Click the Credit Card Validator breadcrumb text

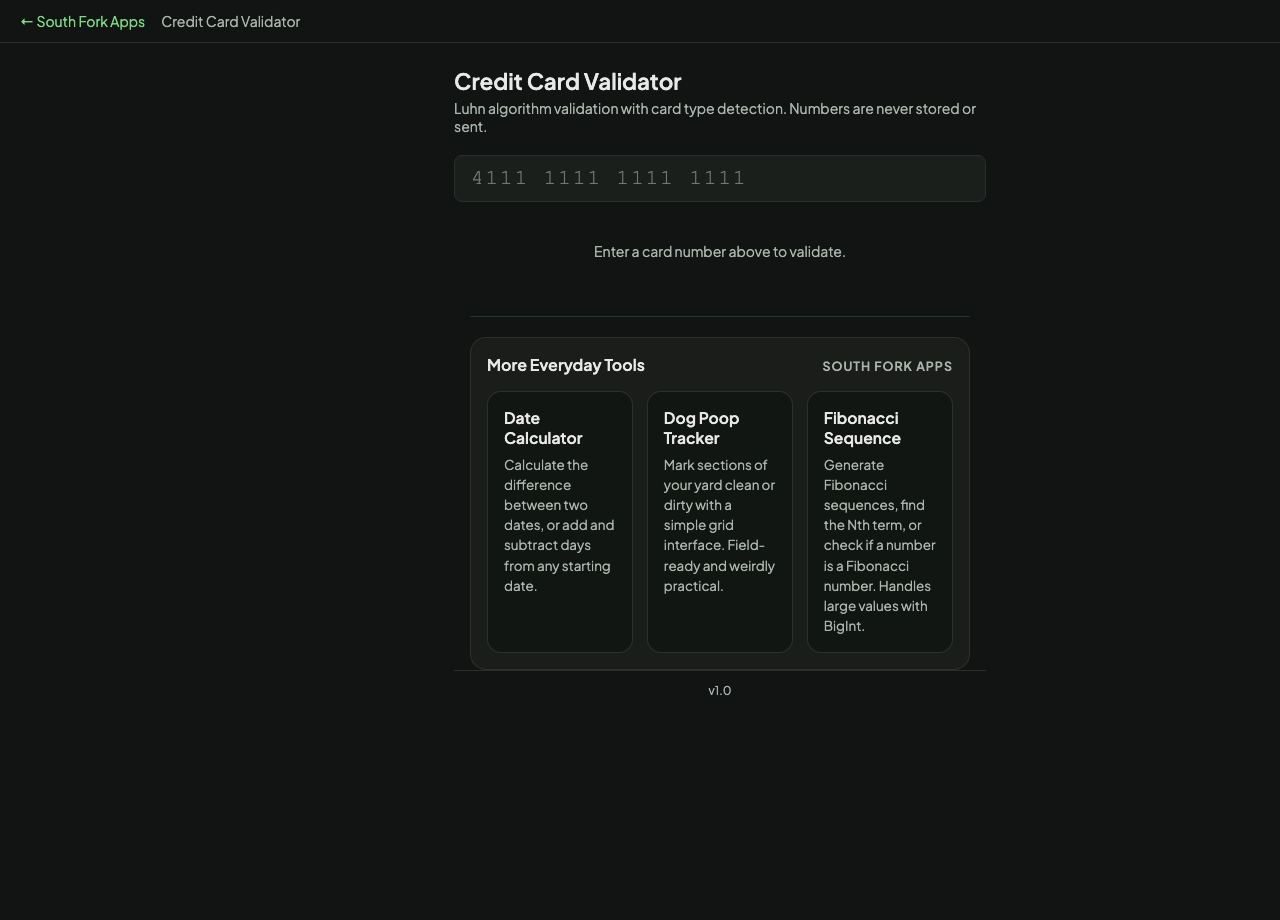tap(231, 21)
